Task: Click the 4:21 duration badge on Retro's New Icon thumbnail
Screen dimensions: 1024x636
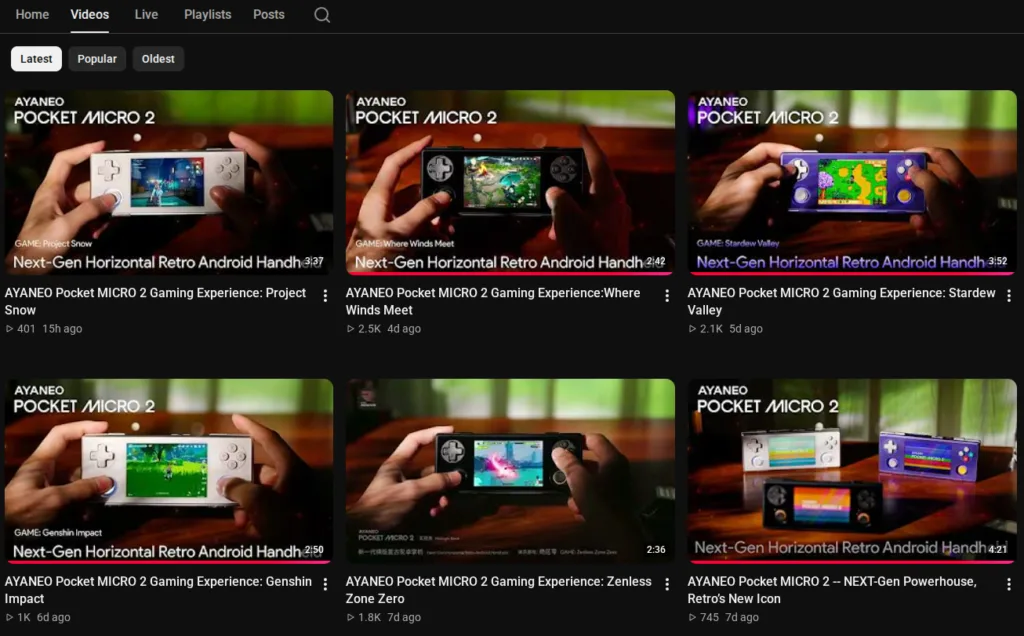Action: pyautogui.click(x=997, y=549)
